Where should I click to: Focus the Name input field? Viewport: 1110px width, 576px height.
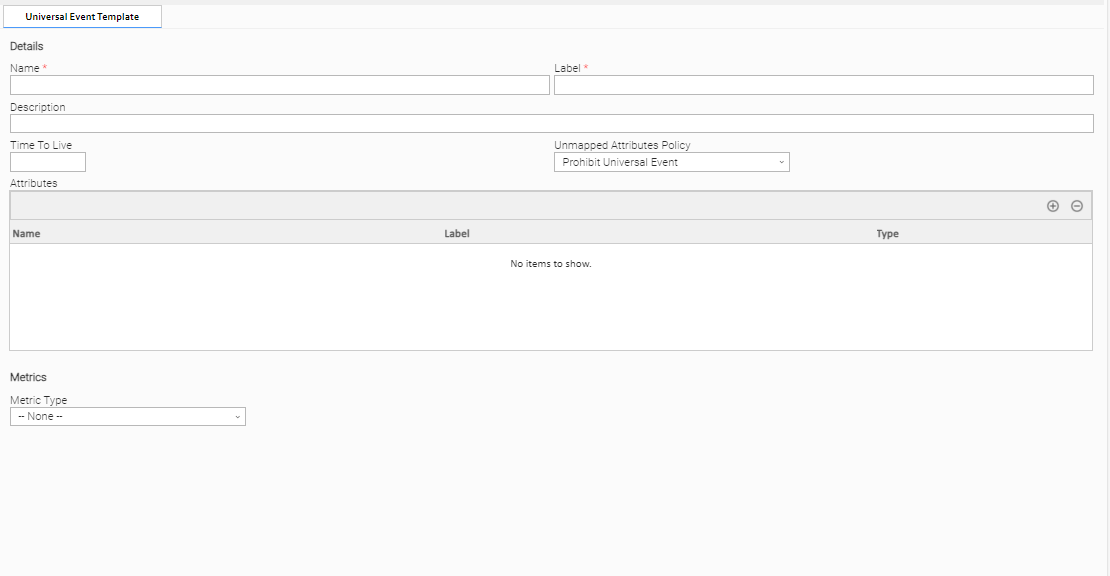(x=279, y=86)
